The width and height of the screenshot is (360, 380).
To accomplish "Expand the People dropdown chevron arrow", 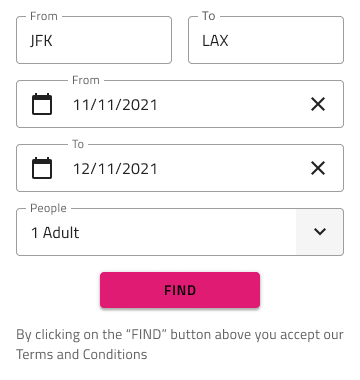I will [x=320, y=232].
